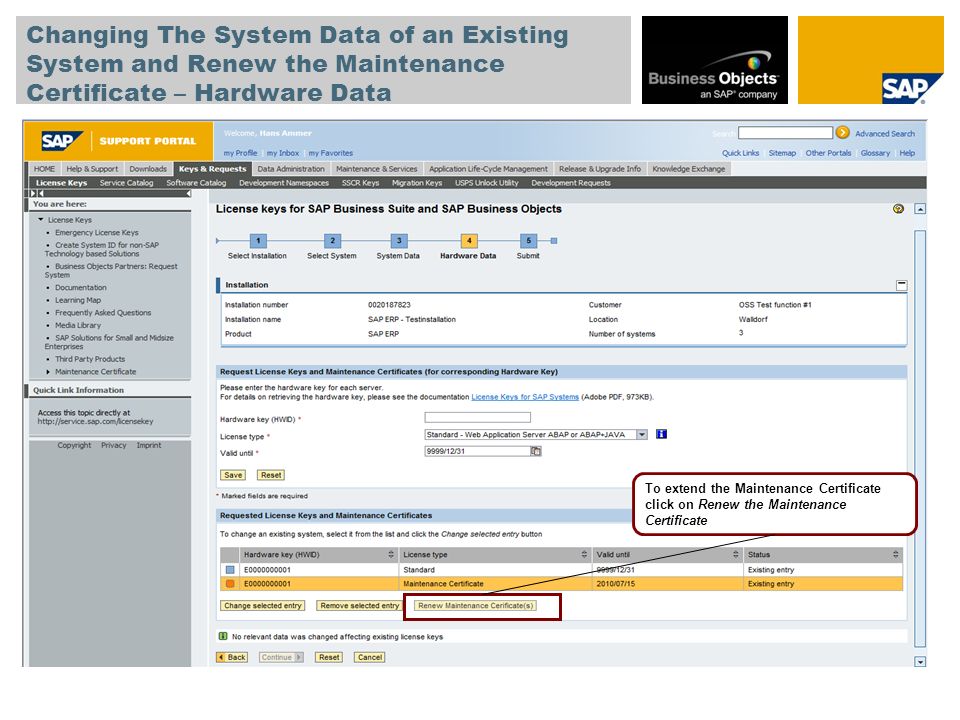
Task: Open the USPS Unlock Utility submenu
Action: click(x=487, y=183)
